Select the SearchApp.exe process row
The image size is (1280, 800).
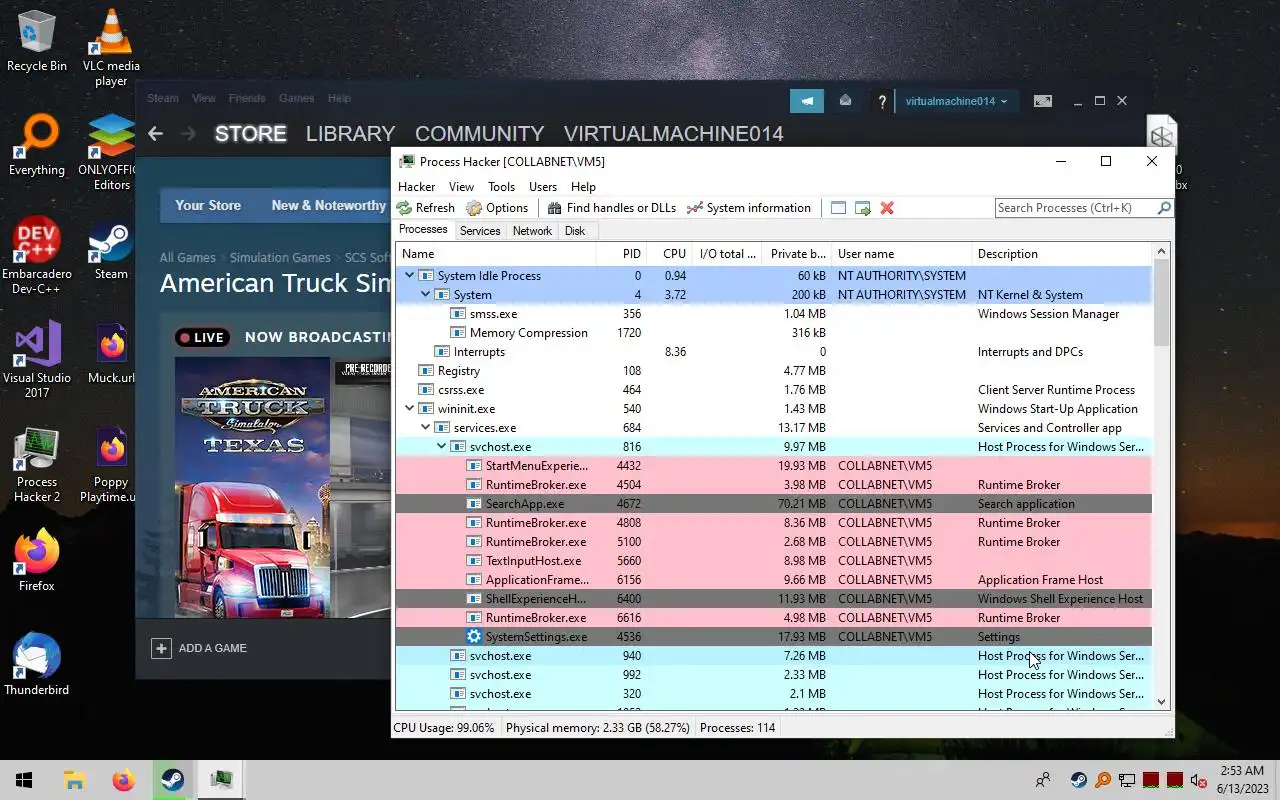point(773,504)
